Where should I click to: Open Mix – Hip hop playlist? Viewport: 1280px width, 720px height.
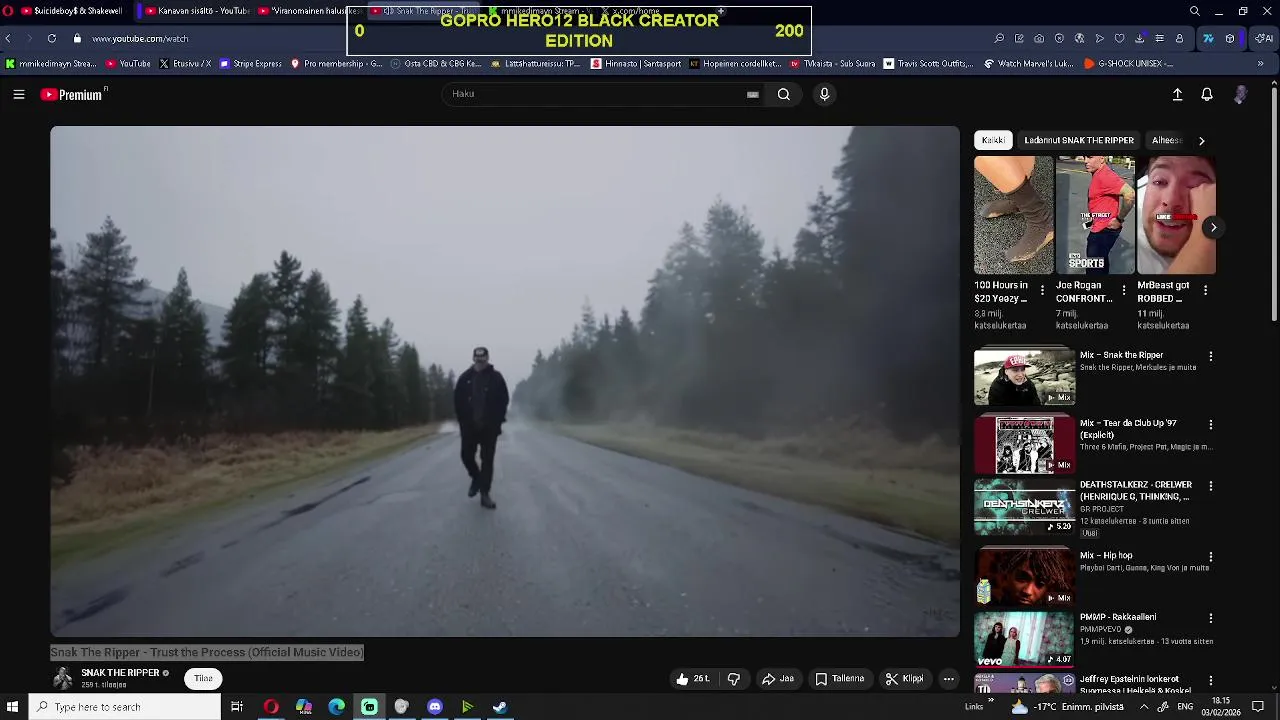point(1024,576)
